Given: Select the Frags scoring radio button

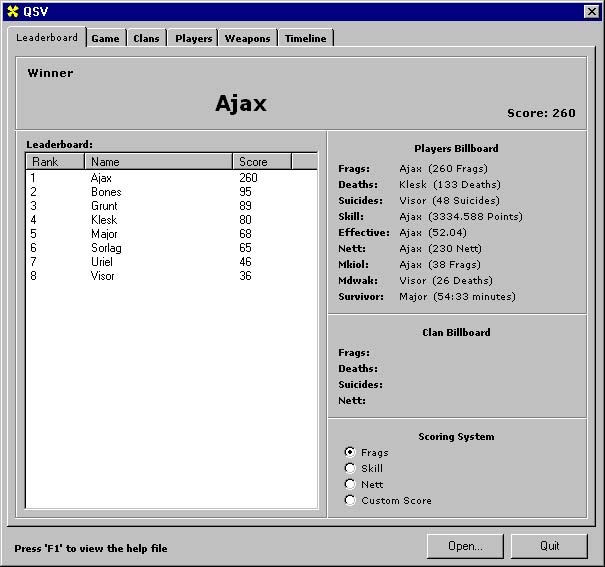Looking at the screenshot, I should 350,453.
